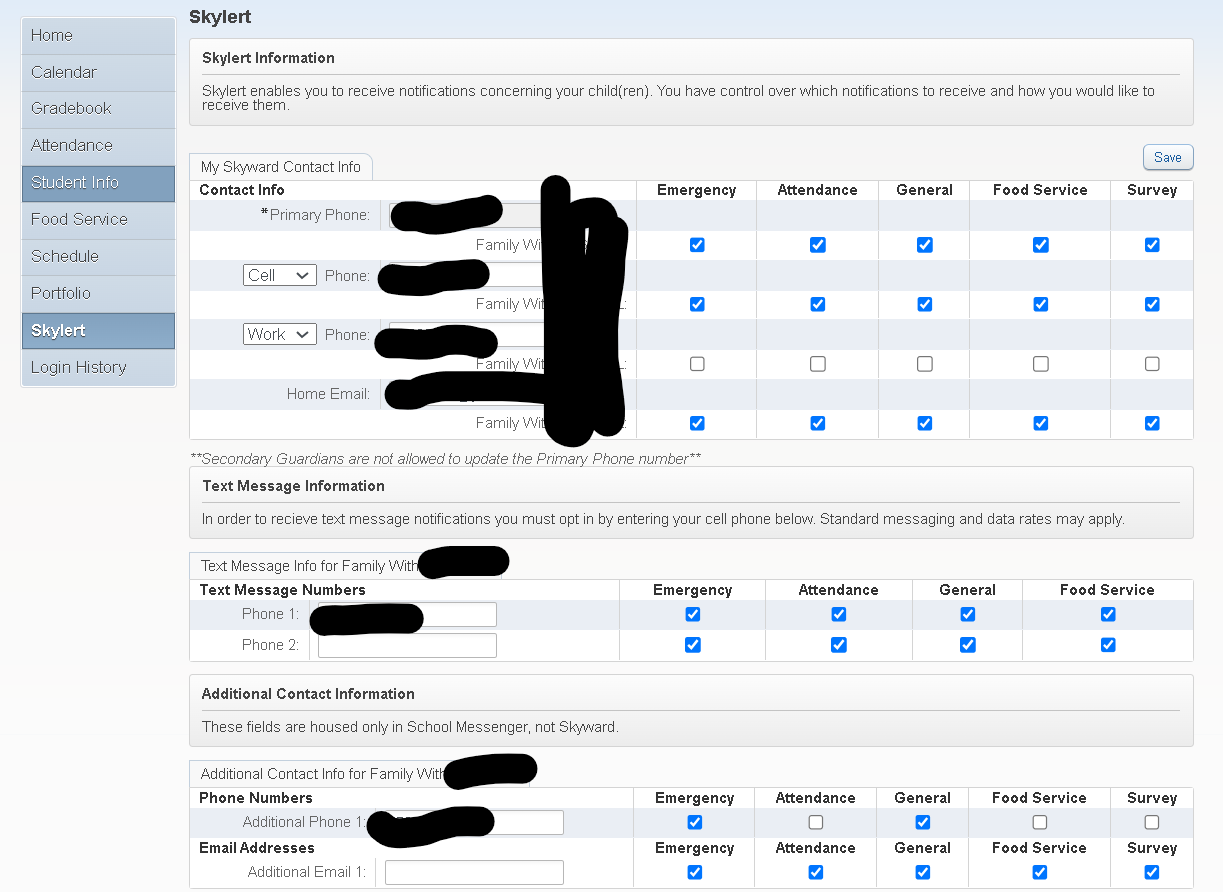
Task: Select Skylert in the sidebar menu
Action: tap(98, 330)
